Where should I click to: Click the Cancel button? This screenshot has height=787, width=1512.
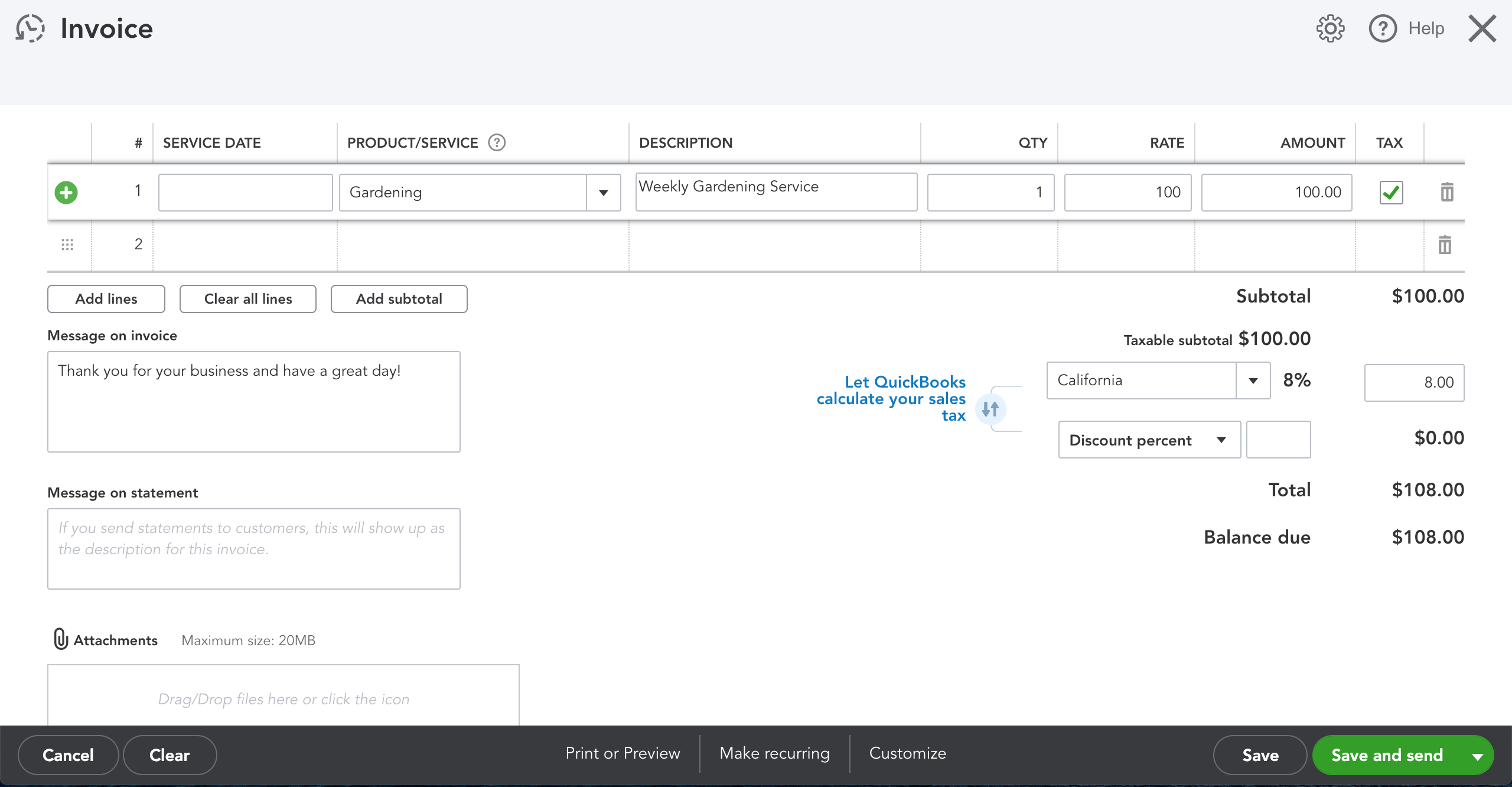(68, 755)
